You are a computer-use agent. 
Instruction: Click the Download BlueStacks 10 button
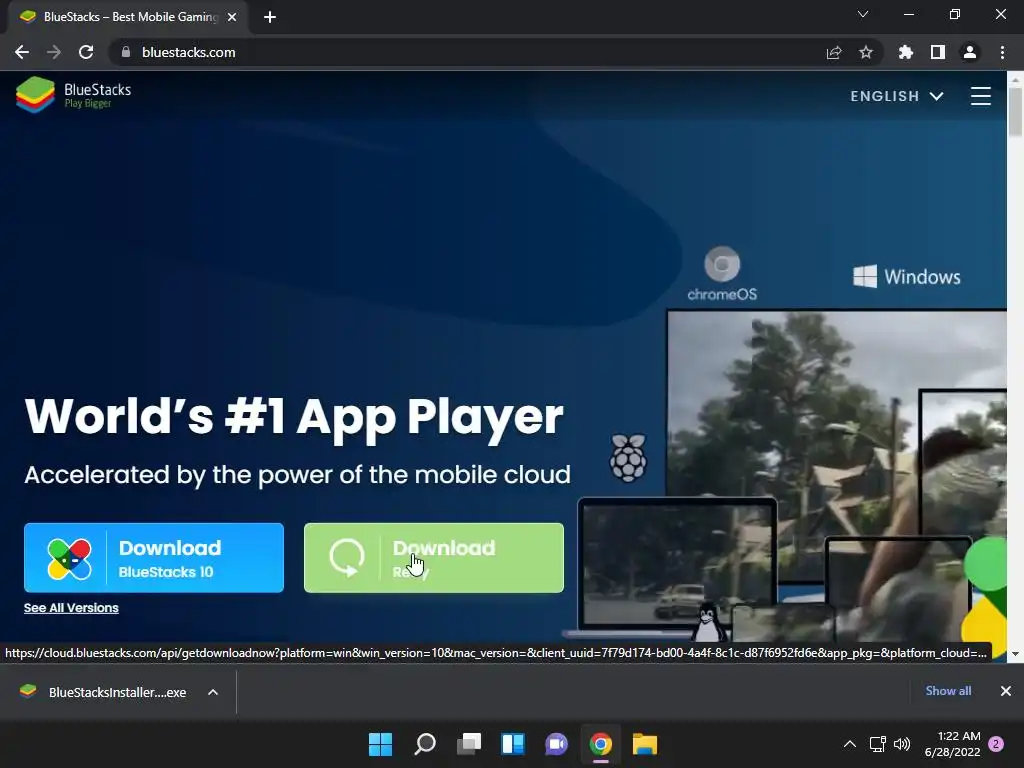tap(154, 558)
